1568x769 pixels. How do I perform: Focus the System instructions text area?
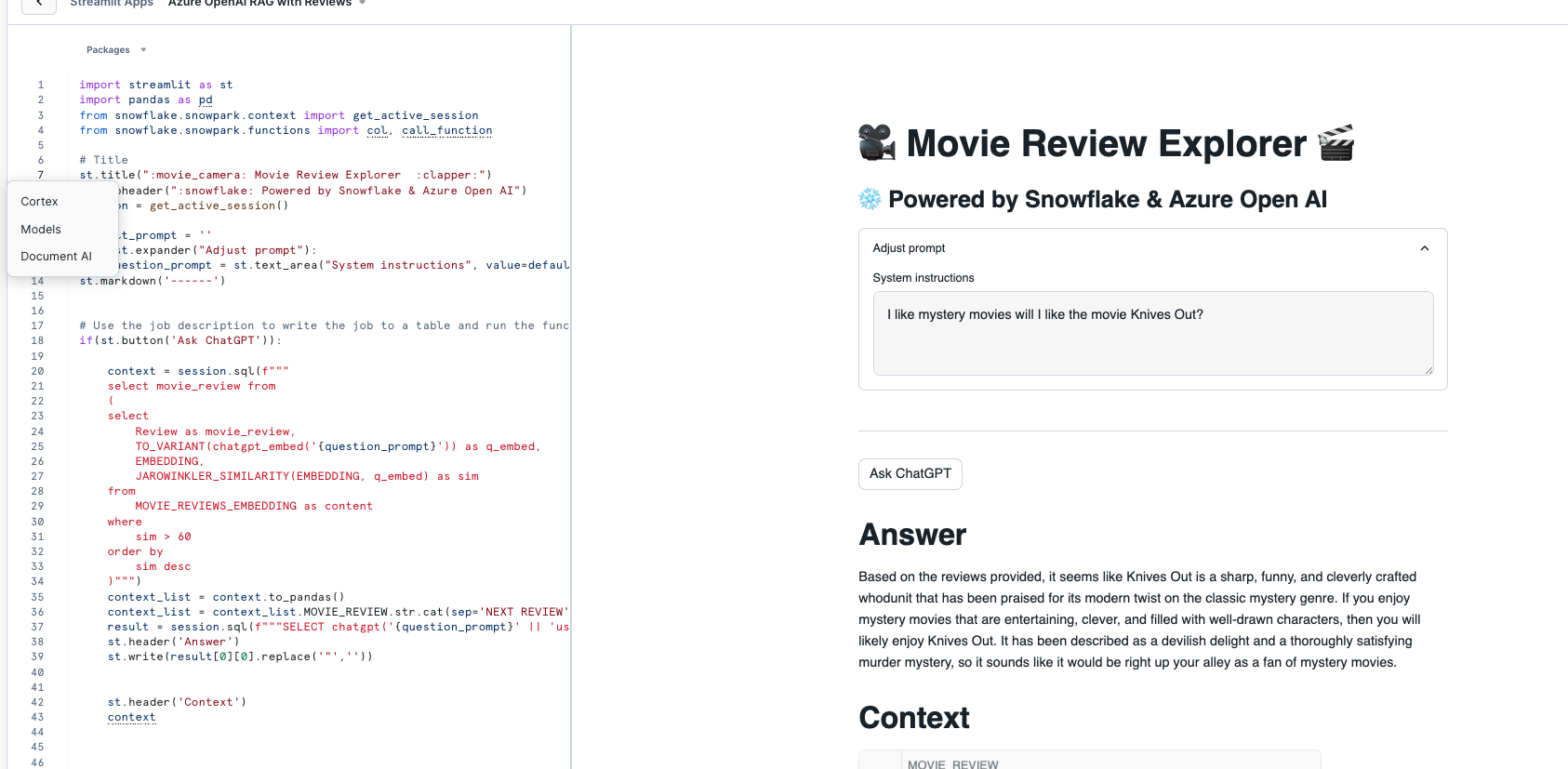[x=1152, y=333]
